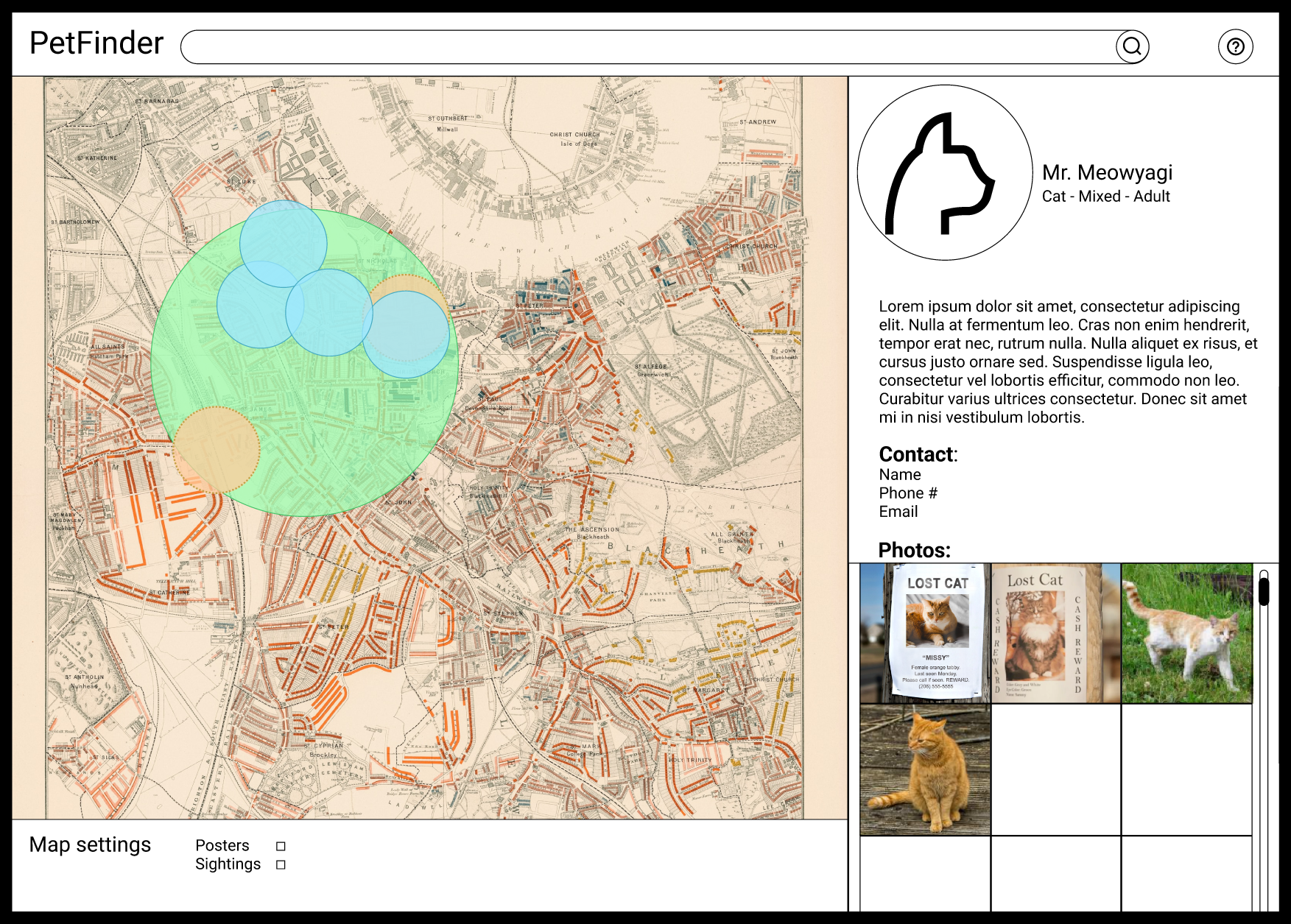1291x924 pixels.
Task: Click the Posters label text
Action: 222,846
